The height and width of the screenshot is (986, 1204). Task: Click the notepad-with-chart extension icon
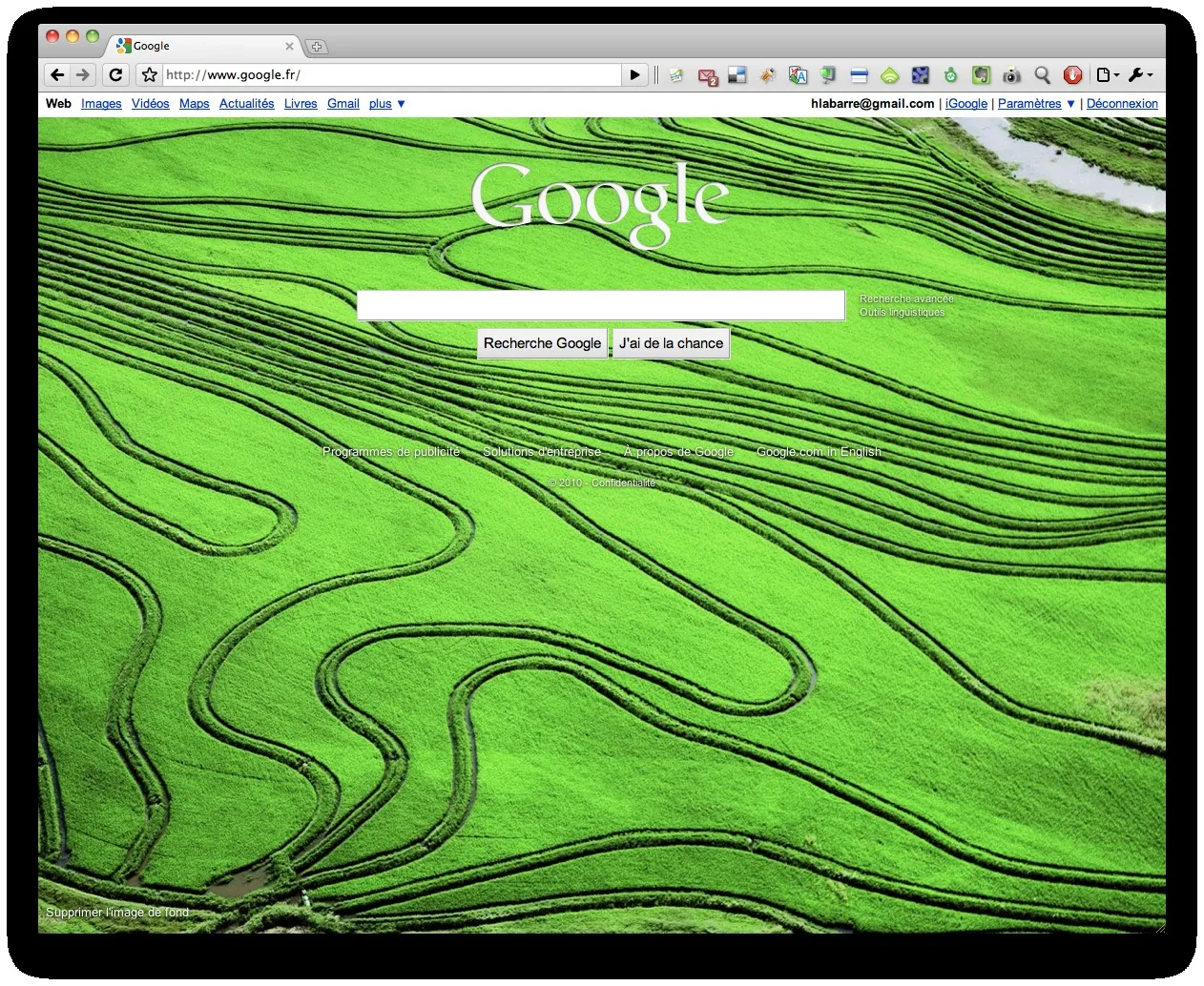point(676,74)
